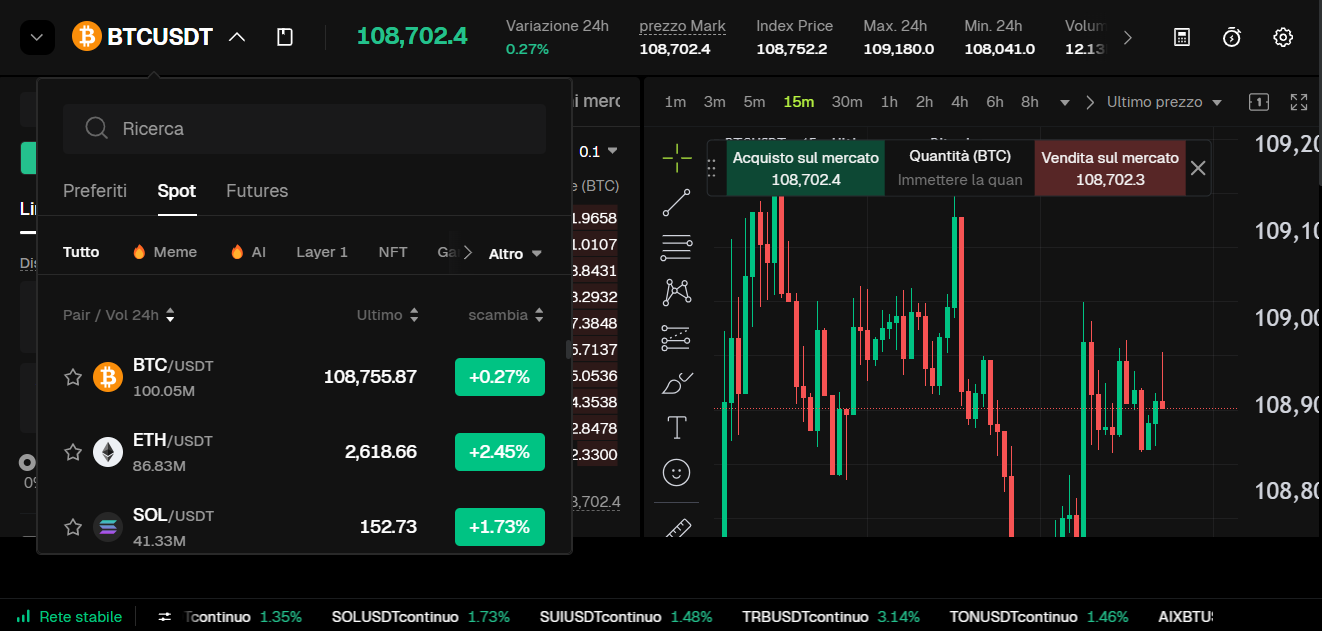Switch to Preferiti tab

(95, 191)
